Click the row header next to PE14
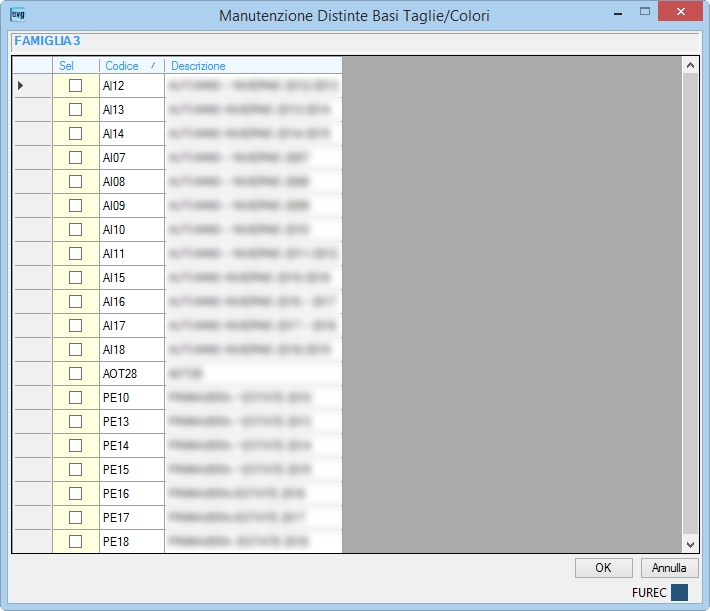This screenshot has width=710, height=611. [33, 445]
